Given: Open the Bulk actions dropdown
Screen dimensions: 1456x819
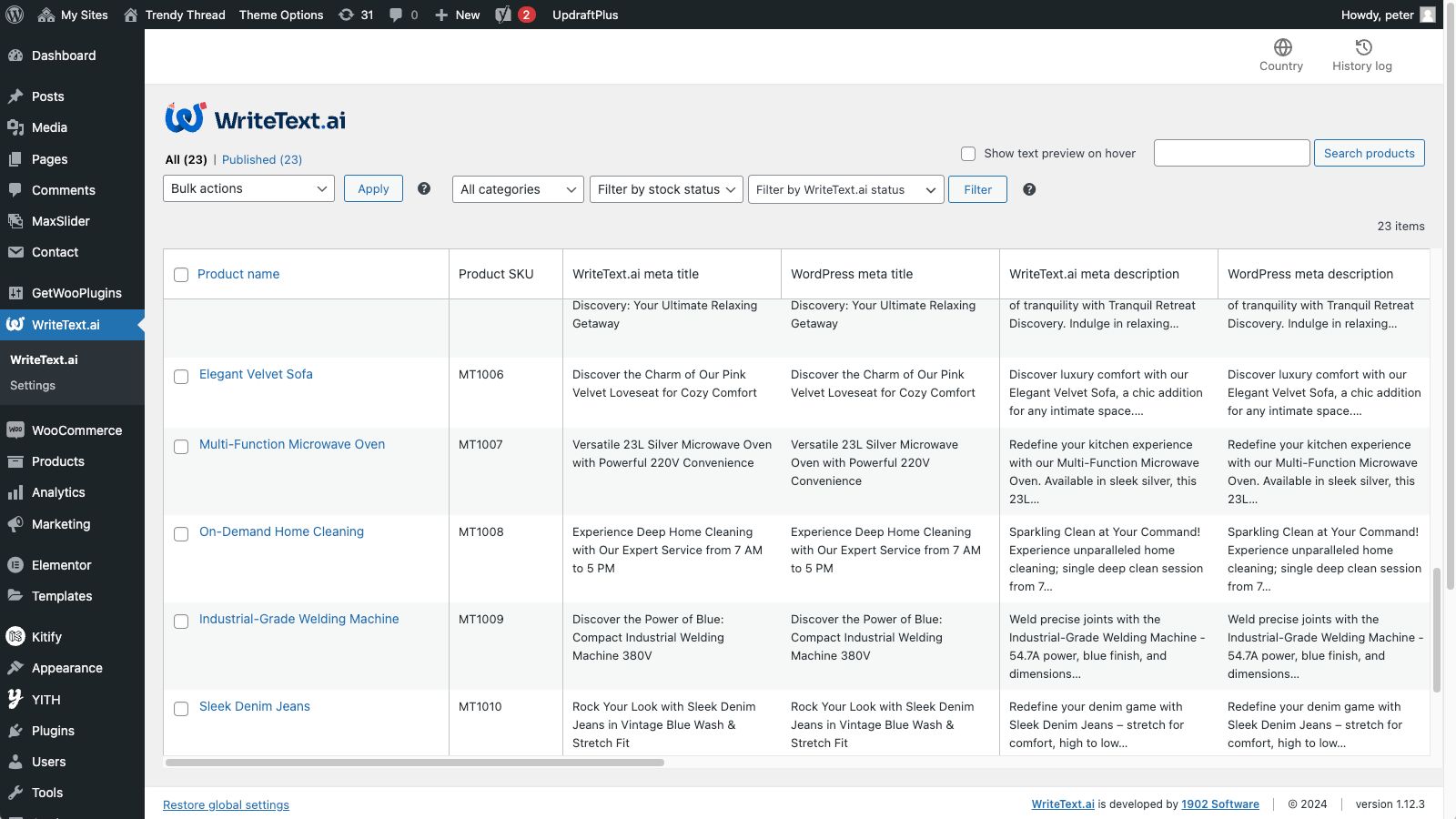Looking at the screenshot, I should [x=248, y=188].
